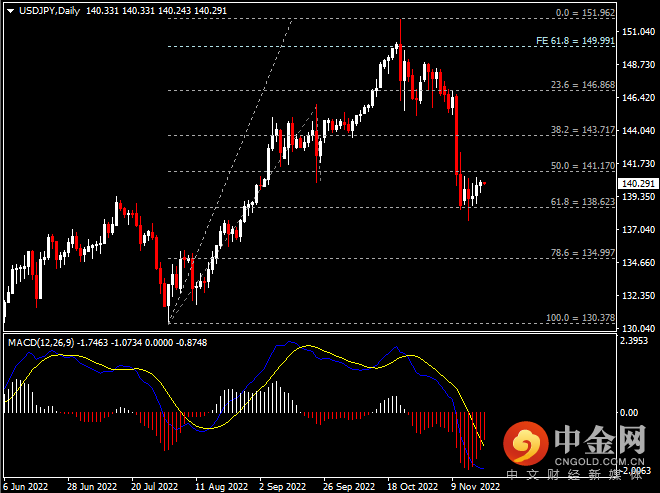Click the 38.2 = 143.717 Fibonacci label
Viewport: 660px width, 493px height.
pos(583,130)
